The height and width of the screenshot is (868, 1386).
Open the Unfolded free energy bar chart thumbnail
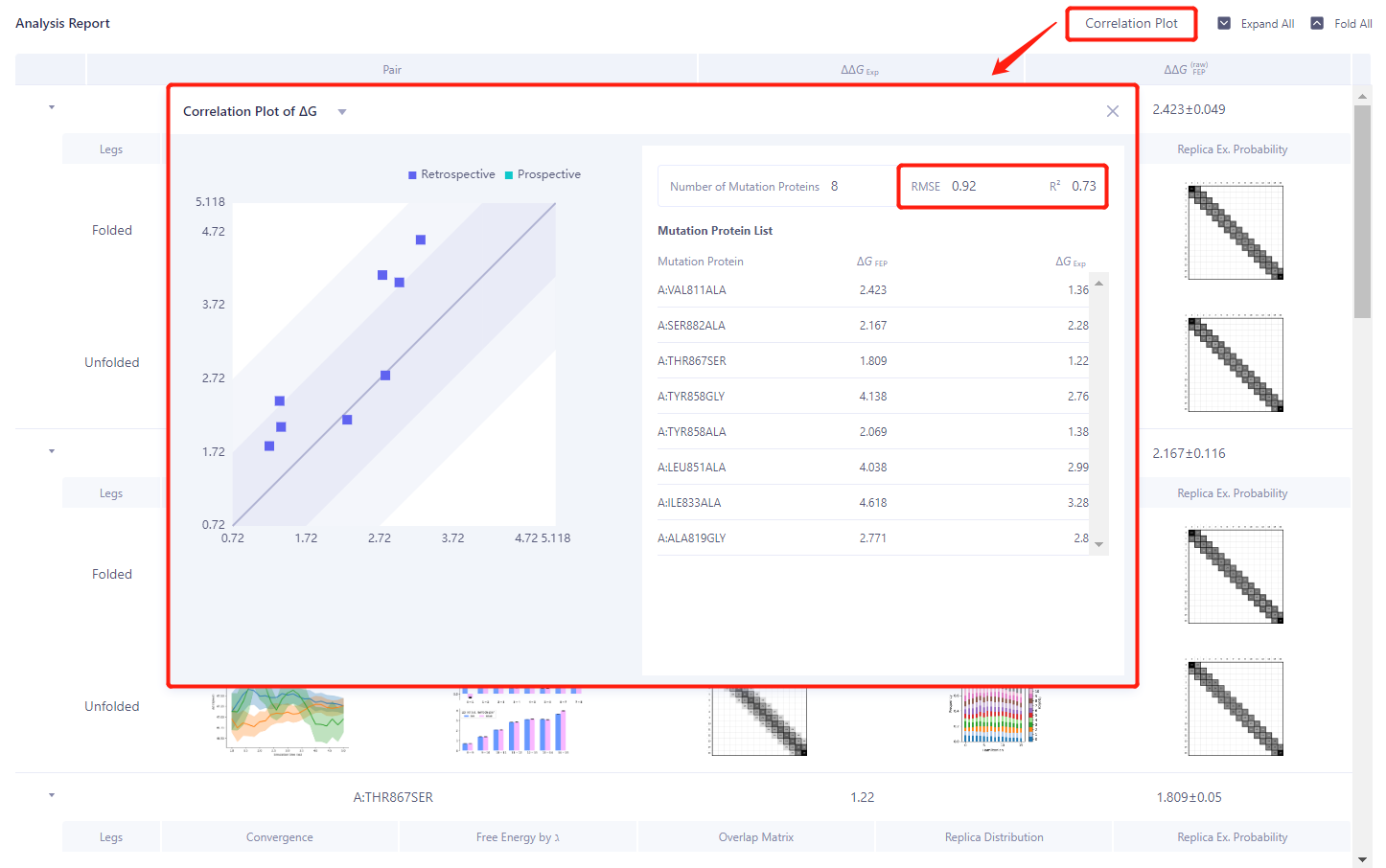[517, 722]
